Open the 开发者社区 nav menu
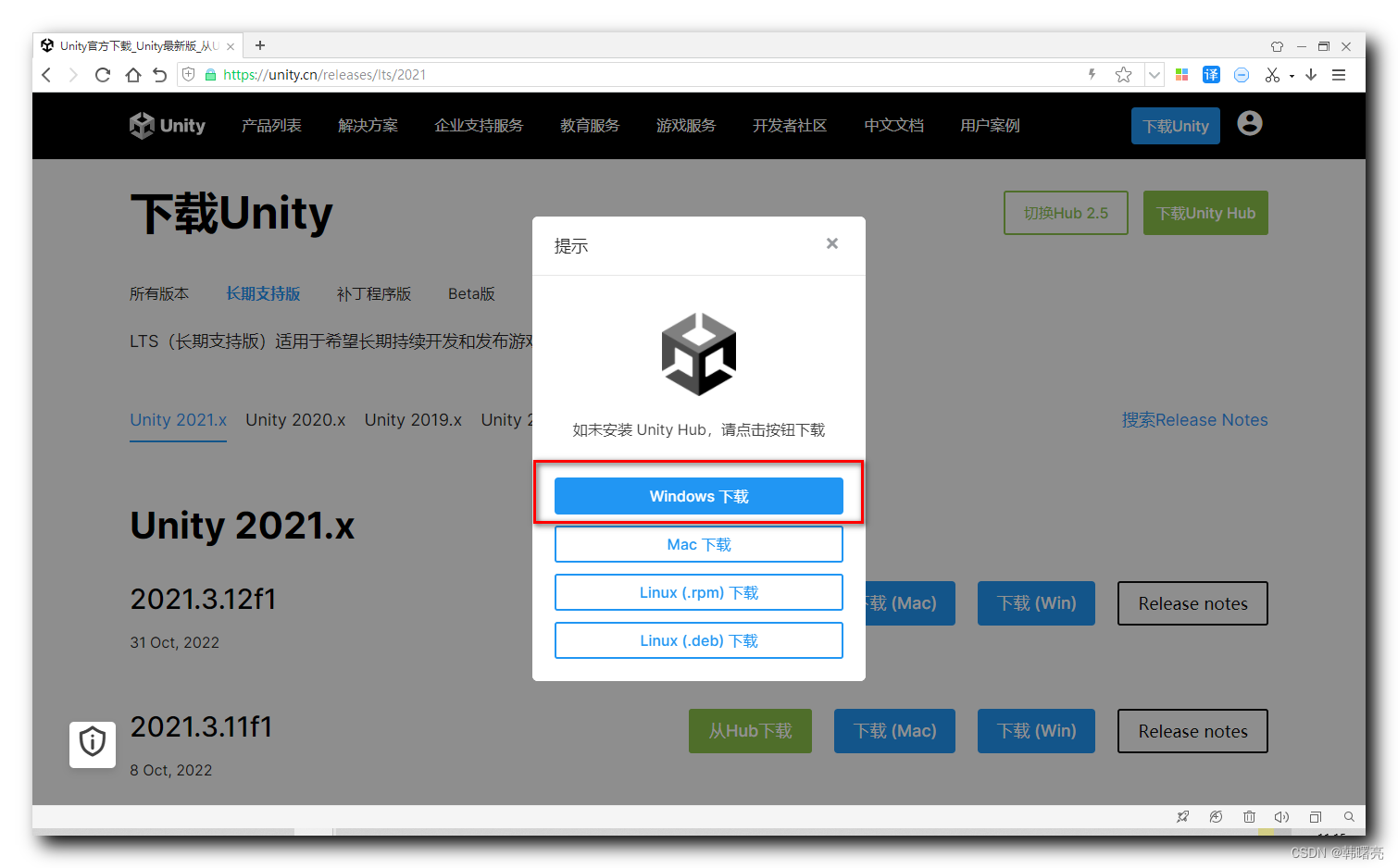The height and width of the screenshot is (868, 1398). coord(790,126)
